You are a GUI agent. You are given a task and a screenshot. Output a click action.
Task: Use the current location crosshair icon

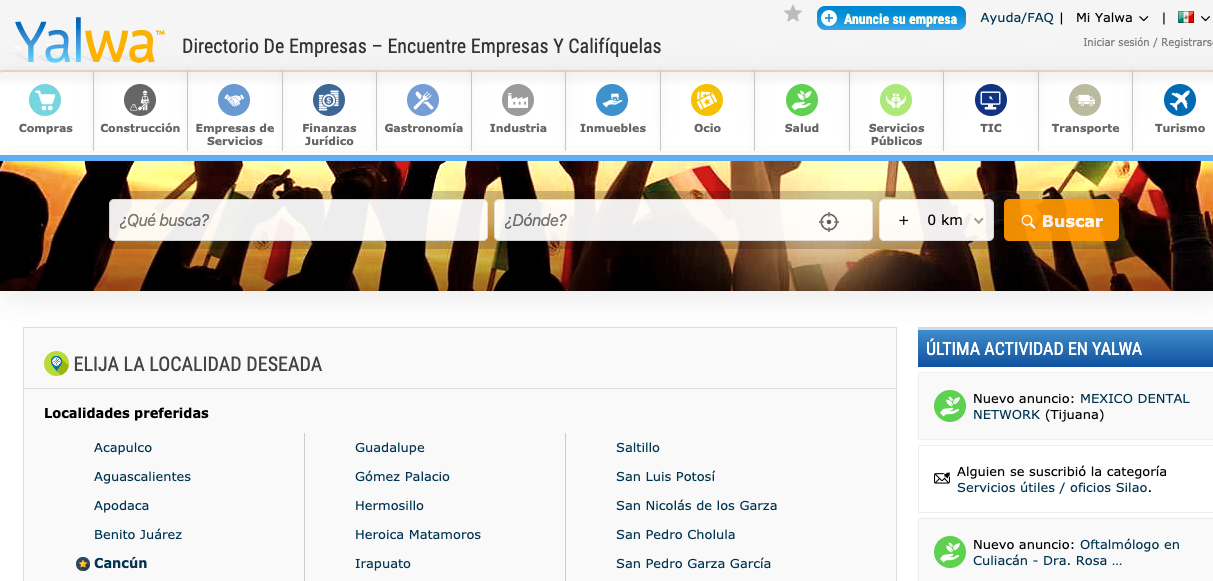coord(829,221)
